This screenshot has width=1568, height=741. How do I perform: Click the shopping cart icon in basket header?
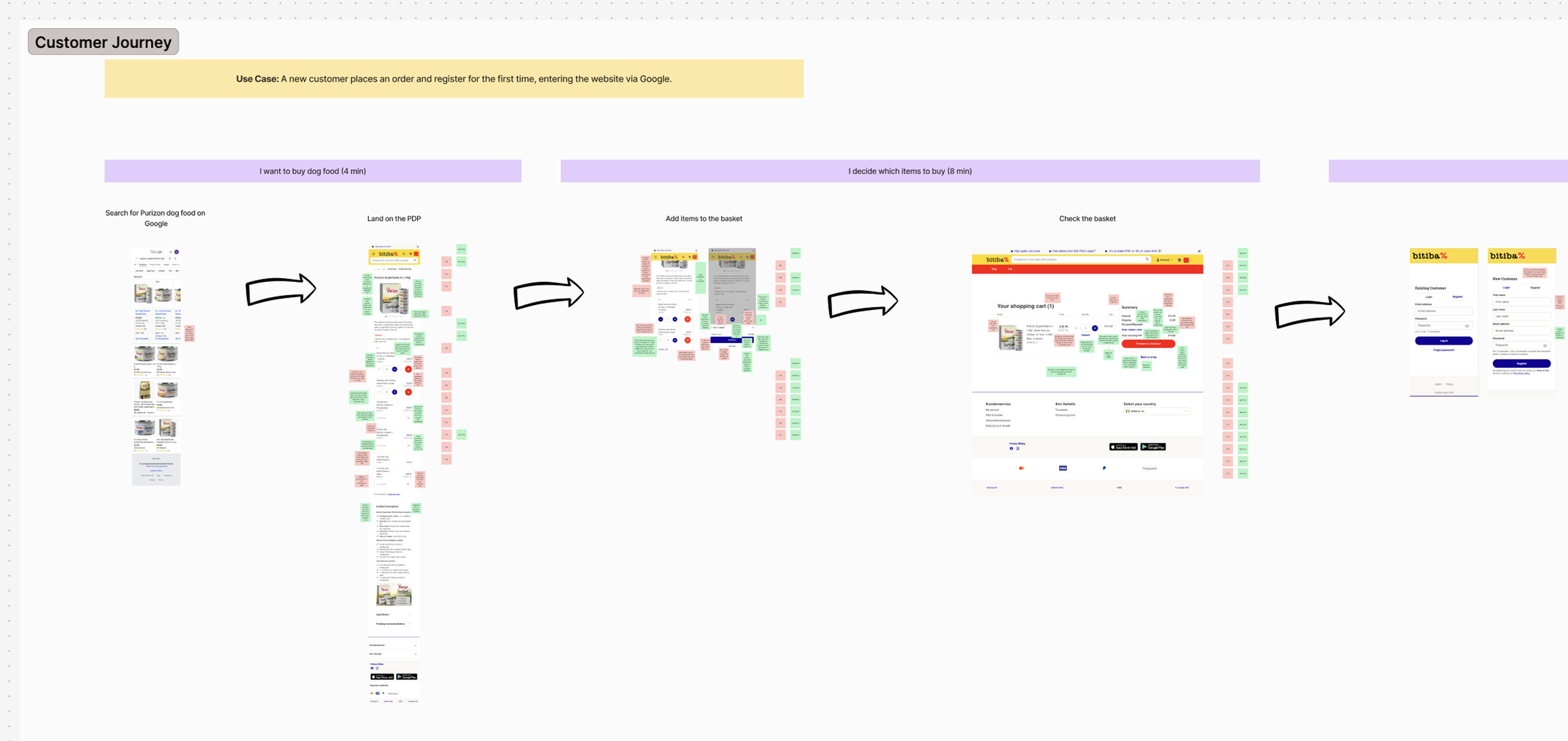click(x=1179, y=260)
